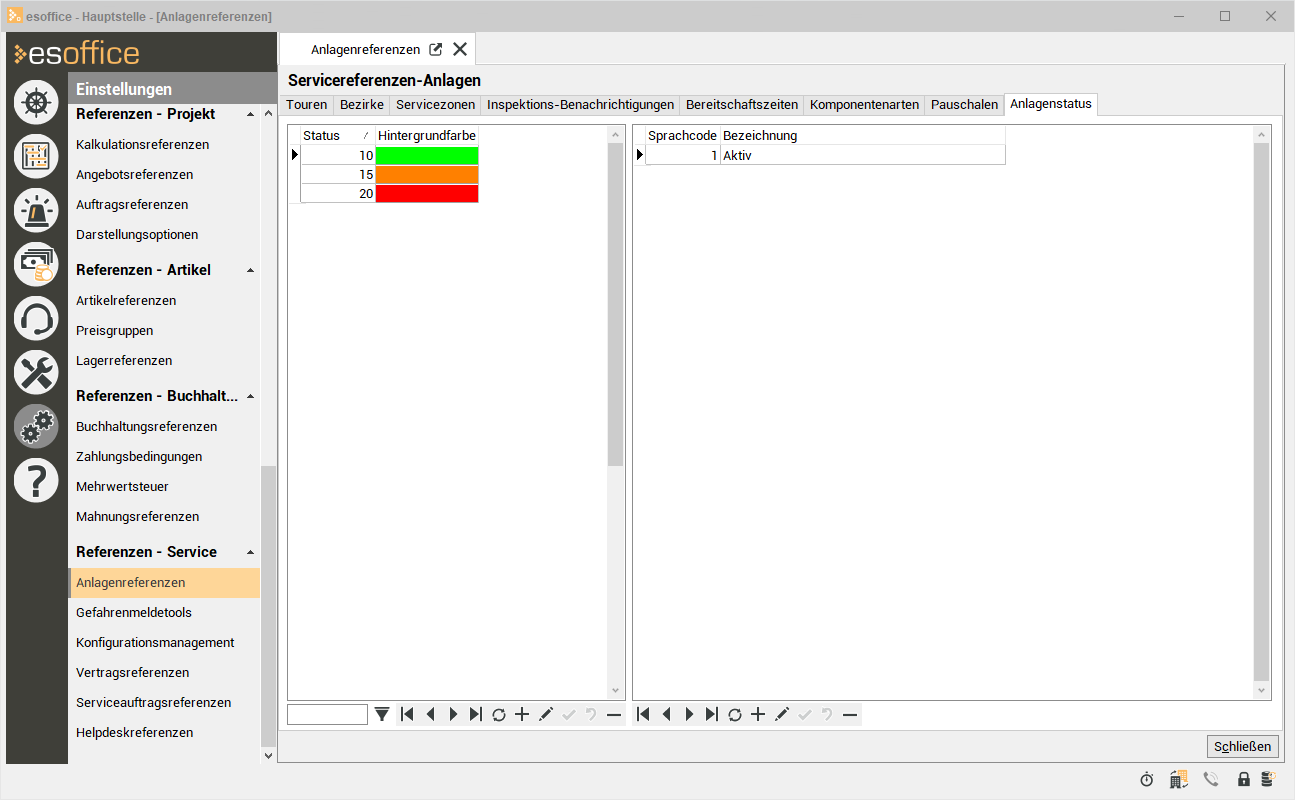Collapse the Referenzen - Service section
1295x800 pixels.
250,552
